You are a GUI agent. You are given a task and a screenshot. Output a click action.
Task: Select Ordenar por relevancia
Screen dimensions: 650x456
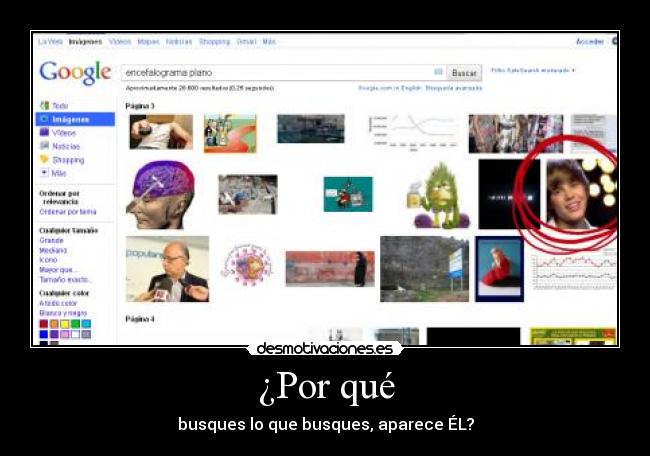[59, 197]
